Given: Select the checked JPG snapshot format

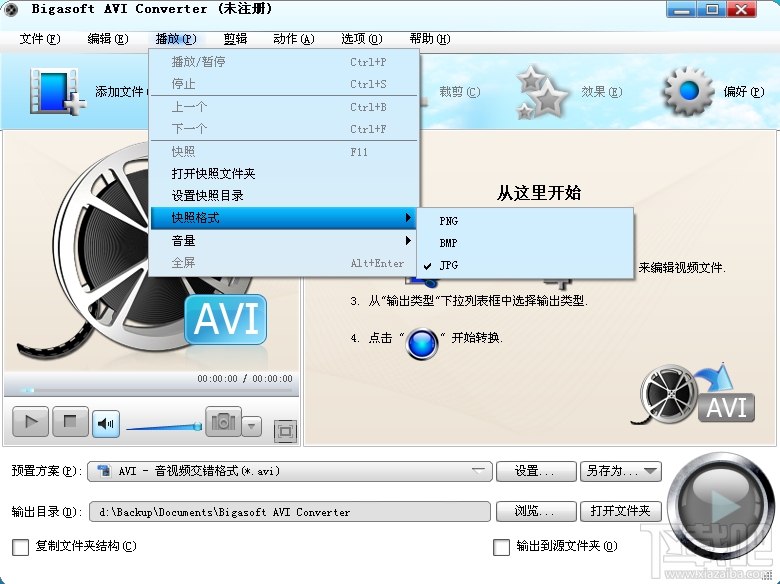Looking at the screenshot, I should pyautogui.click(x=525, y=265).
